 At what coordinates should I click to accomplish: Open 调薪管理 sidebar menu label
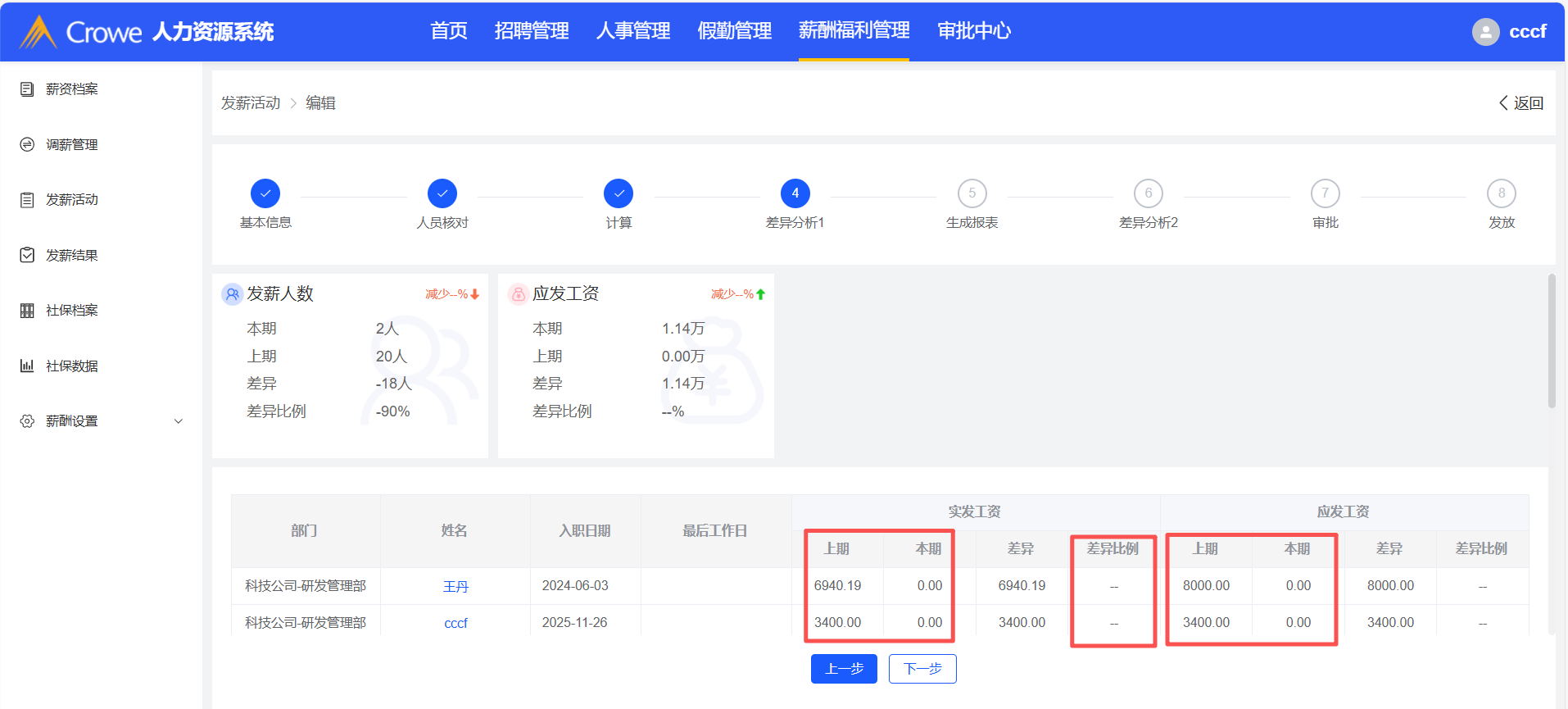click(72, 145)
